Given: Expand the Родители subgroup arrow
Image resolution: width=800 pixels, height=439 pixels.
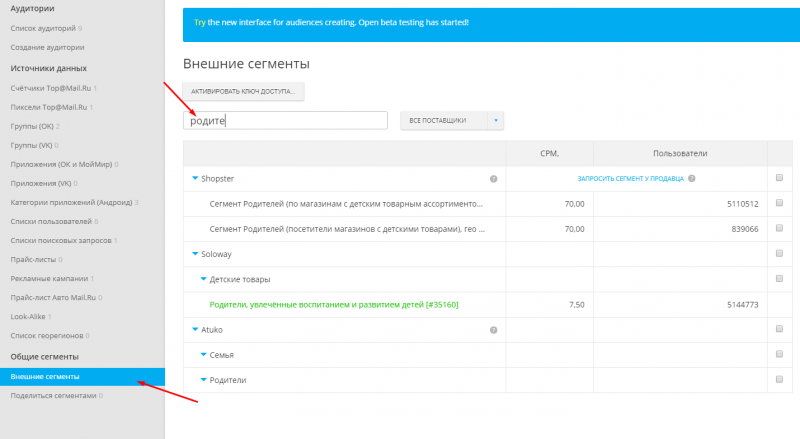Looking at the screenshot, I should pos(204,379).
